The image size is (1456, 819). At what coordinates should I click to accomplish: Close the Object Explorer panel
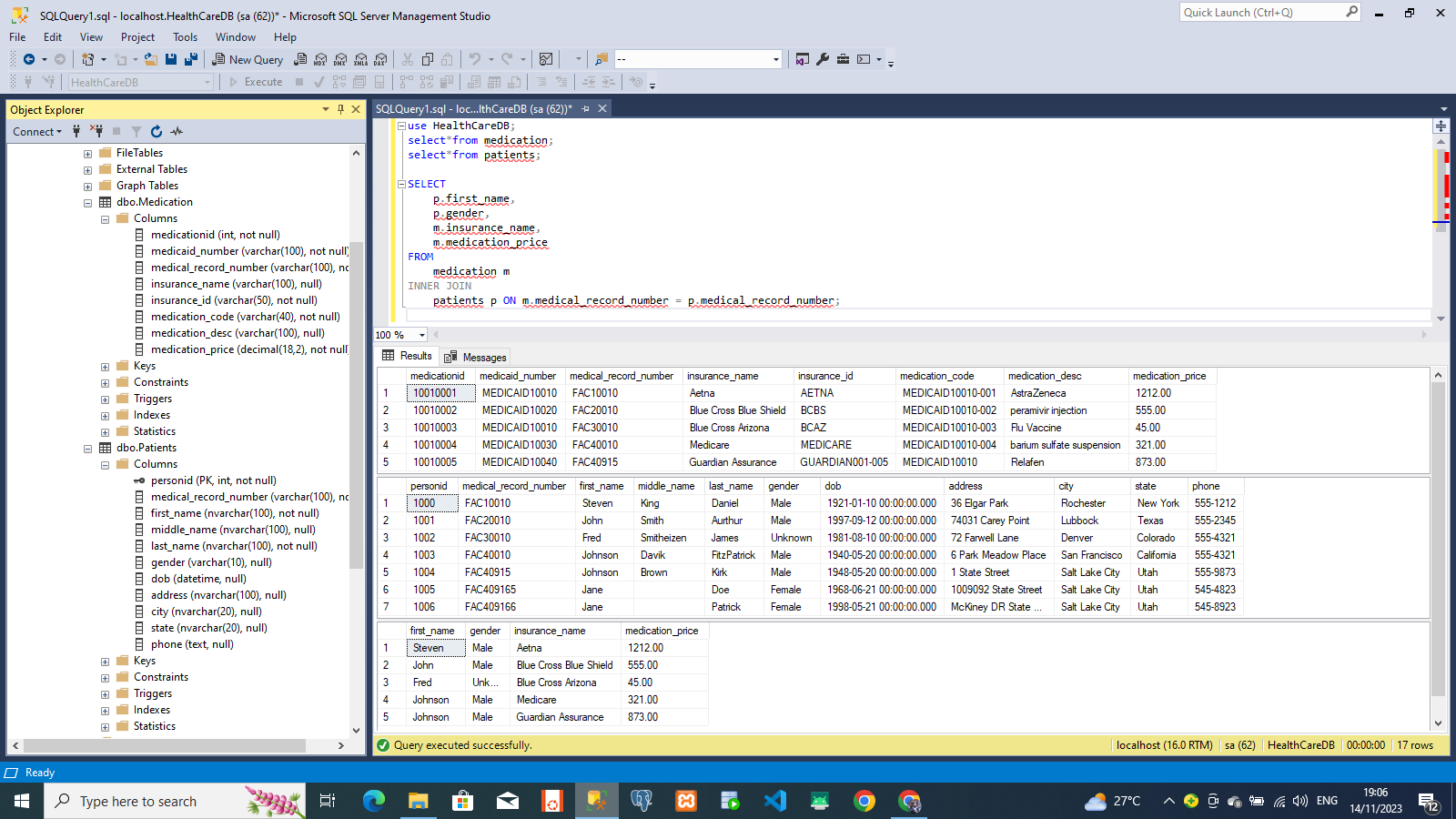(x=356, y=109)
